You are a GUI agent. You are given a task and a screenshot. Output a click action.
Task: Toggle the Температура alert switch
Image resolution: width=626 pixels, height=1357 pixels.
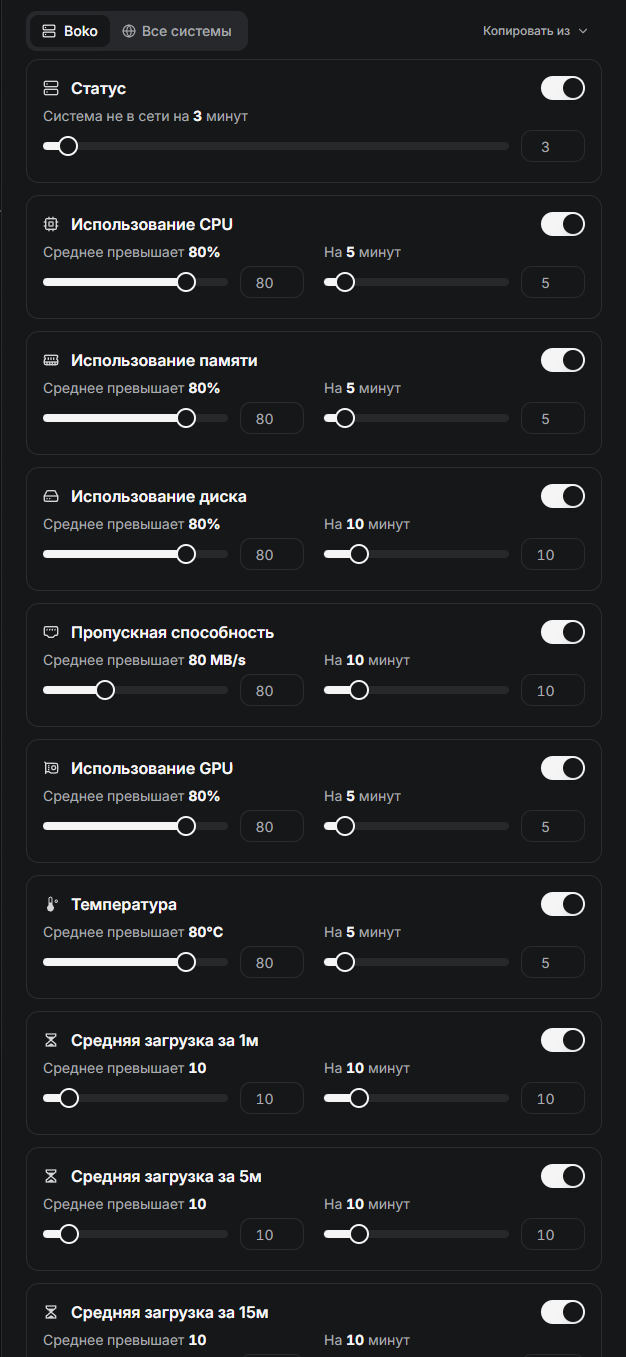pyautogui.click(x=562, y=904)
